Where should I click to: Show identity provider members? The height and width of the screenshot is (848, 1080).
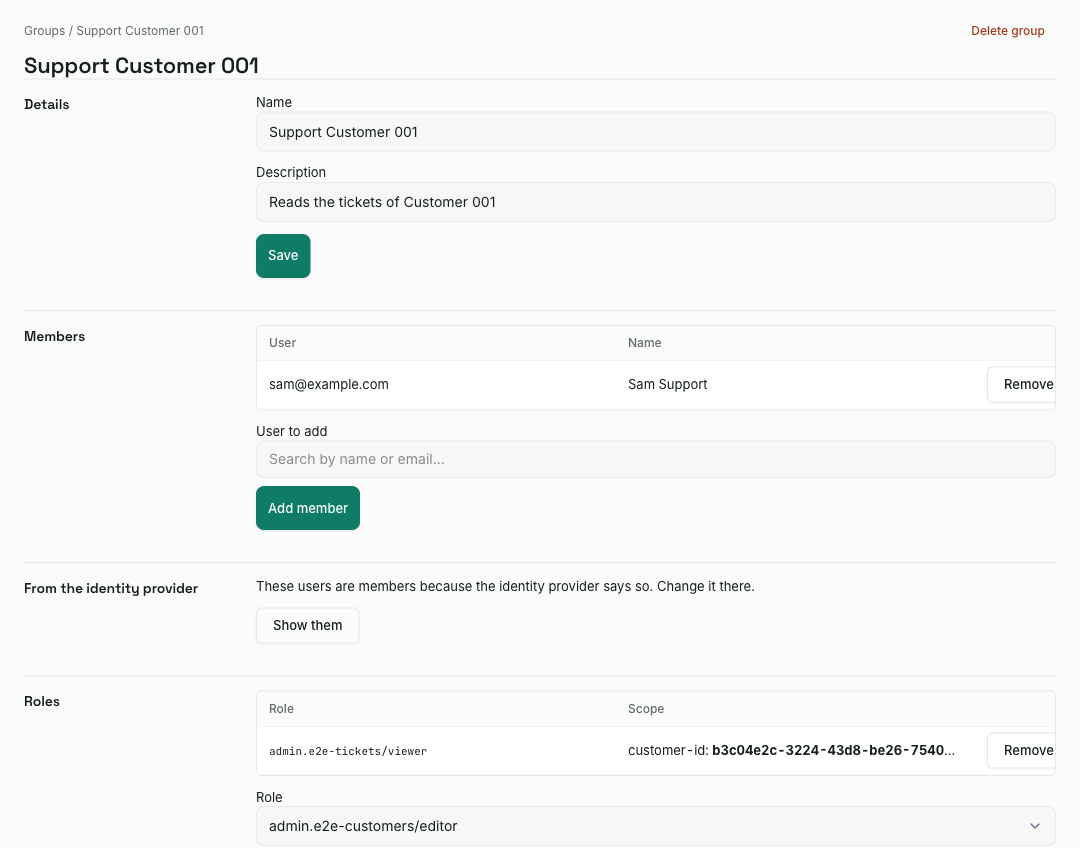[x=308, y=625]
